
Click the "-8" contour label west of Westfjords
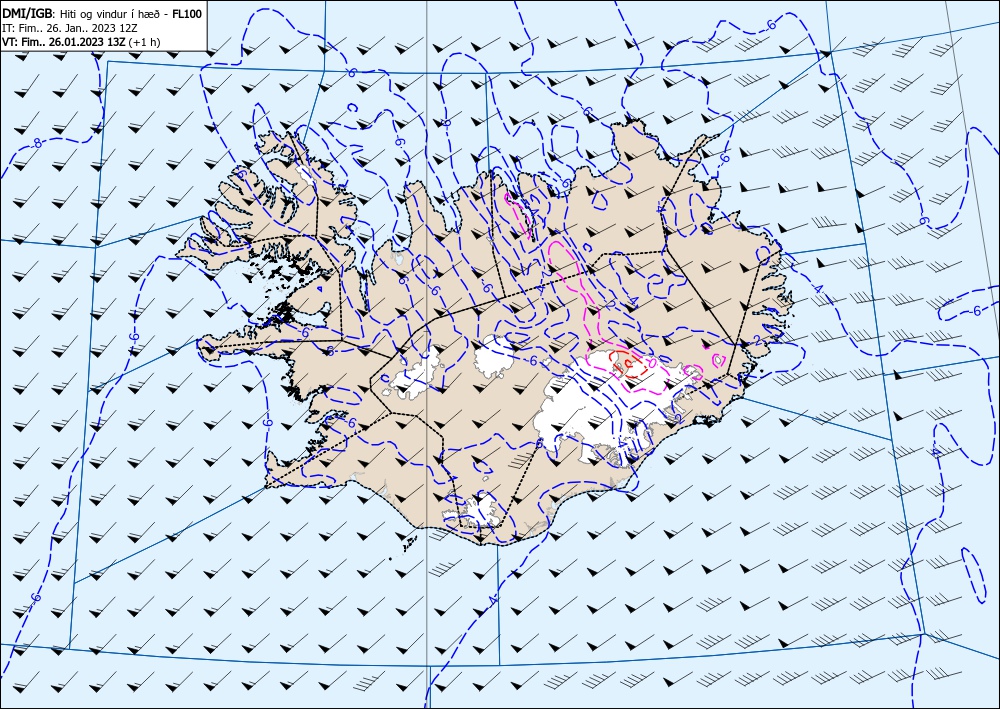click(x=38, y=144)
